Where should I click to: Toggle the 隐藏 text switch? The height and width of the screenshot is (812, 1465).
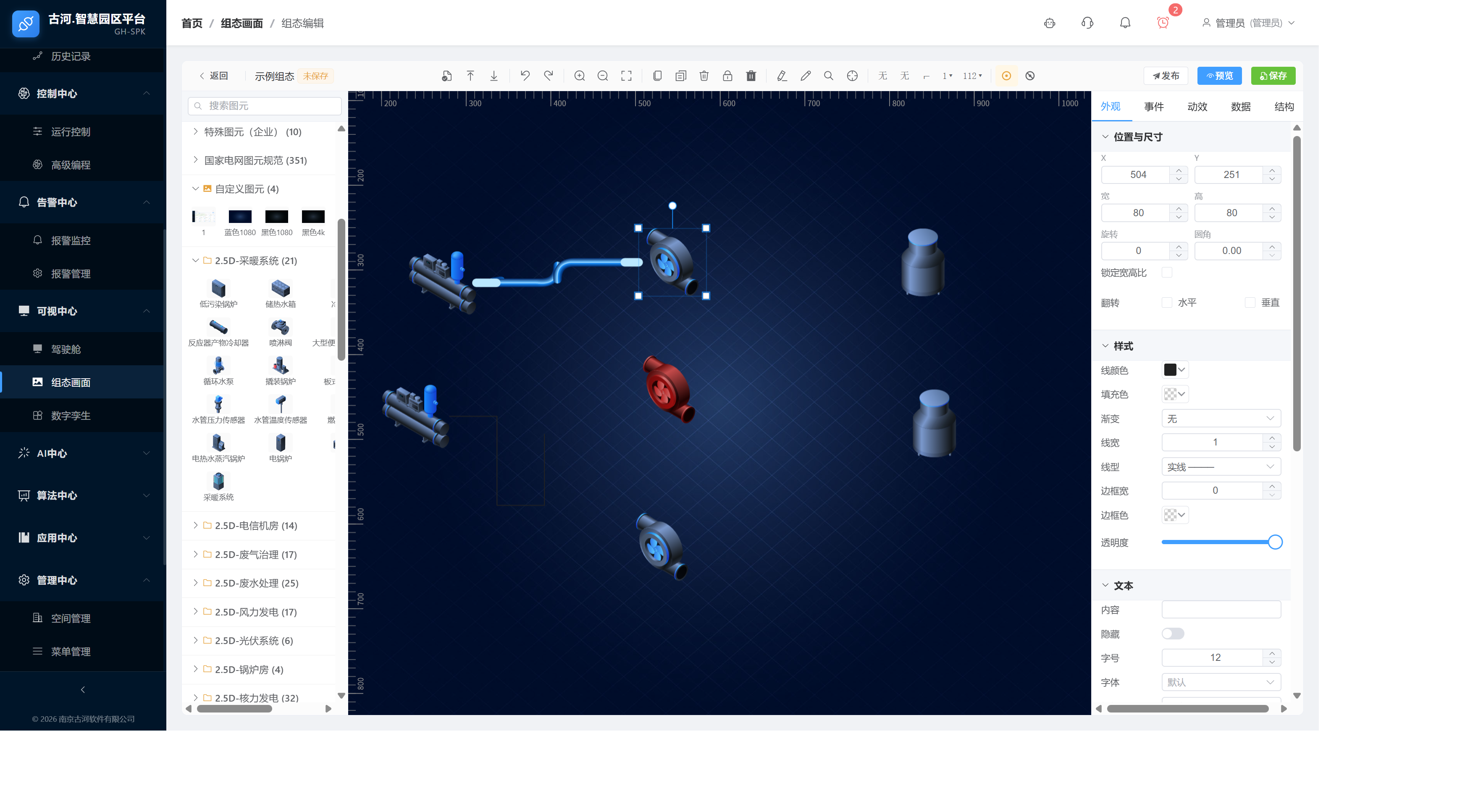pos(1172,634)
